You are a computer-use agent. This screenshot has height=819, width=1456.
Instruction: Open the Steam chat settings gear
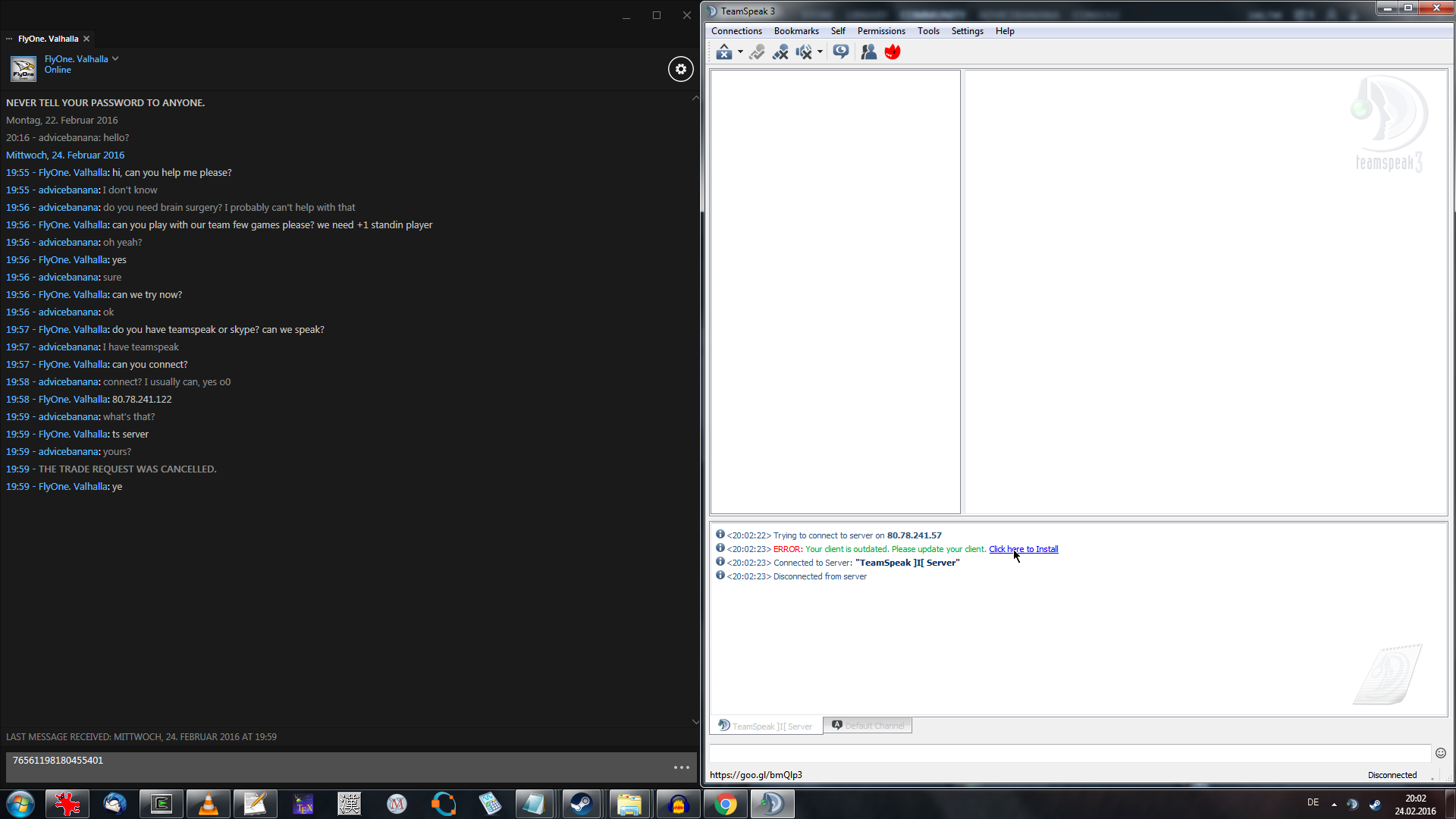pos(680,69)
